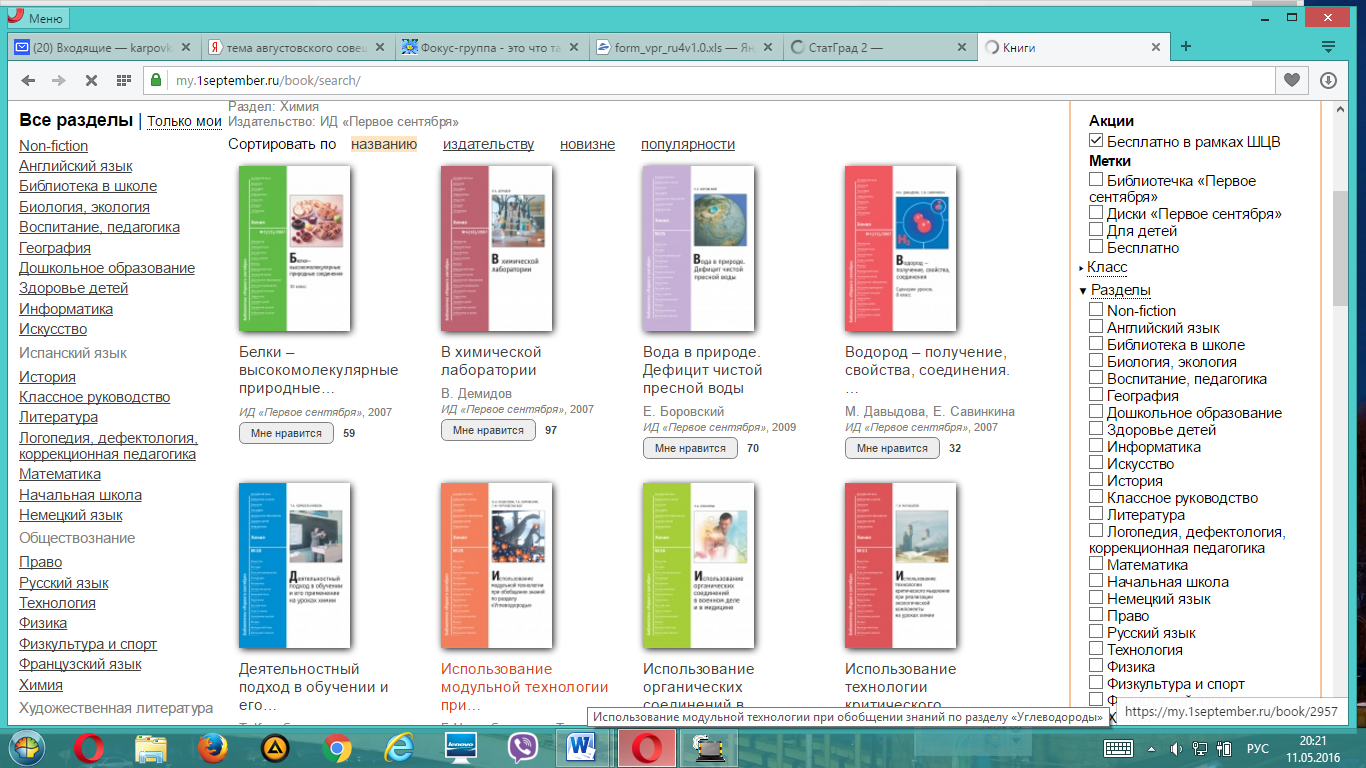Sort books by новизне
Viewport: 1366px width, 768px height.
587,144
